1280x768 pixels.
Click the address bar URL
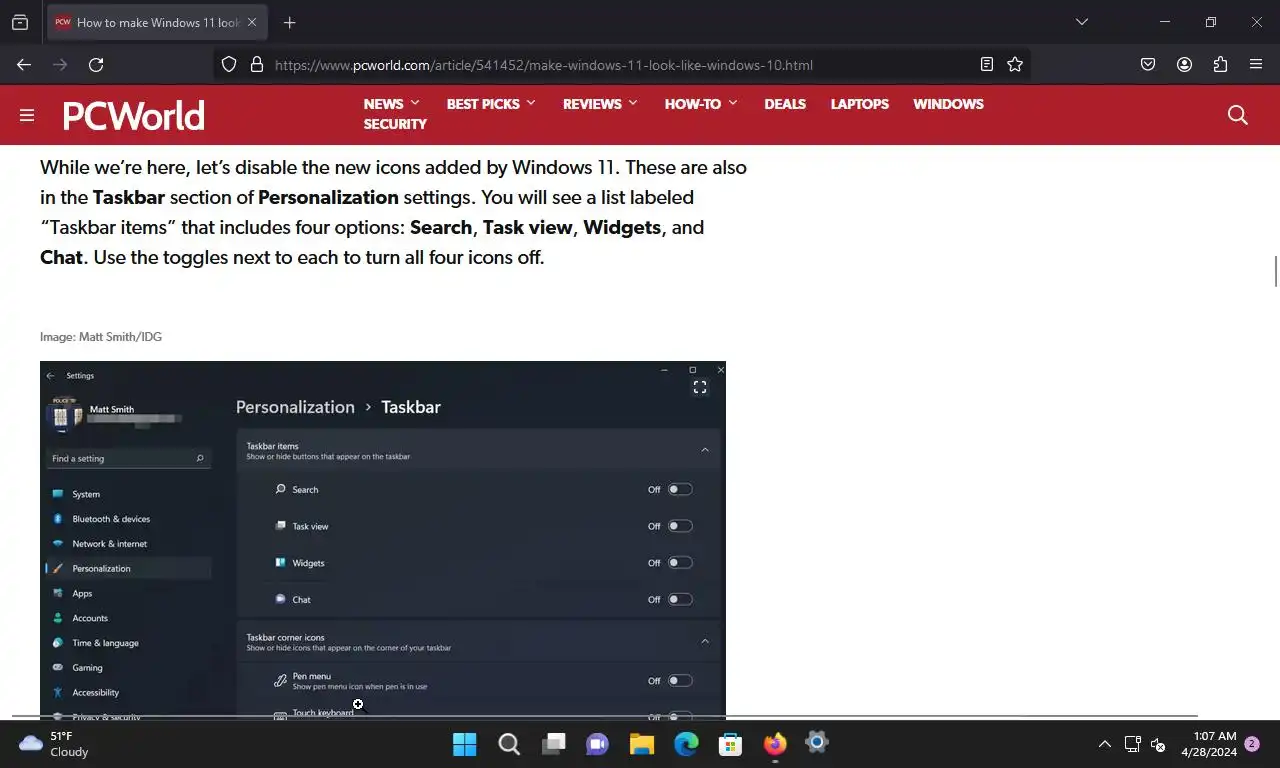pyautogui.click(x=544, y=65)
